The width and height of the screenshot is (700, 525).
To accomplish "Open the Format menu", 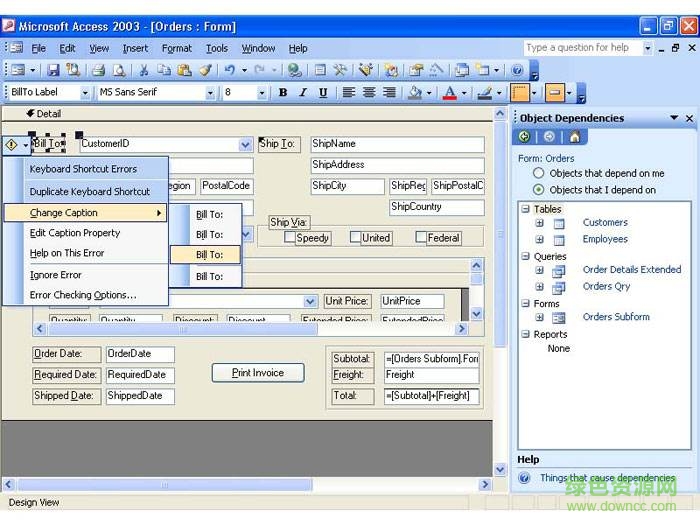I will tap(176, 48).
